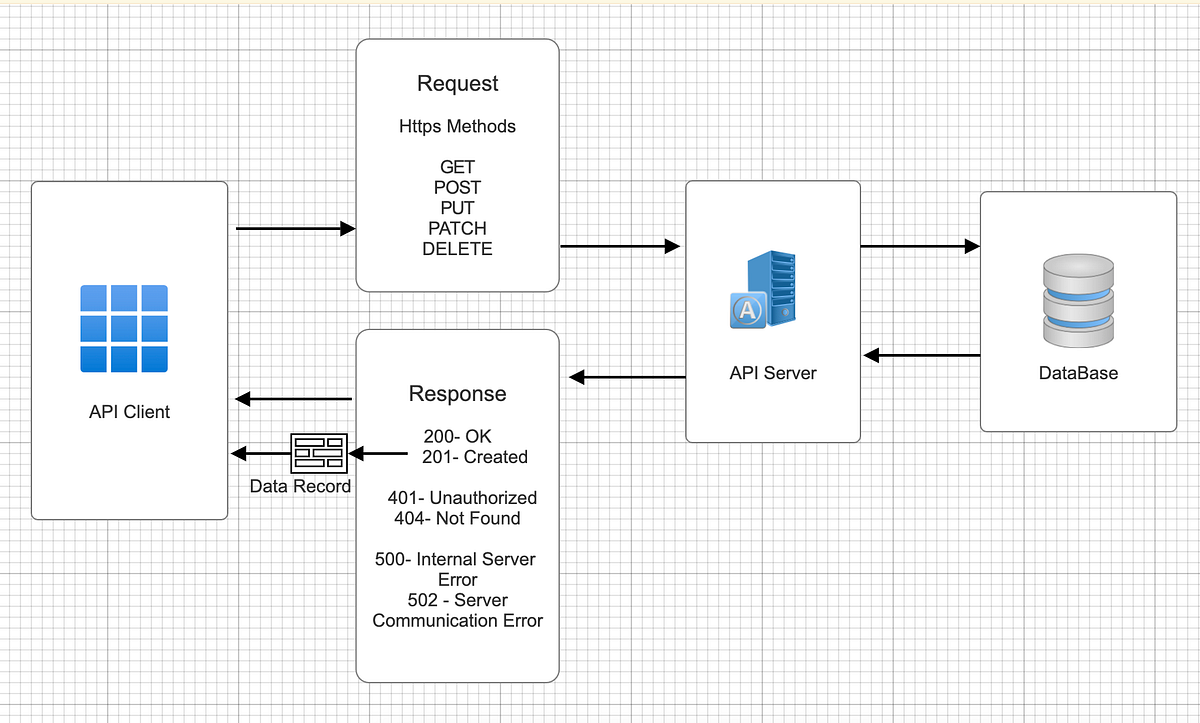The width and height of the screenshot is (1200, 723).
Task: Select the database cylinder icon
Action: (1078, 300)
